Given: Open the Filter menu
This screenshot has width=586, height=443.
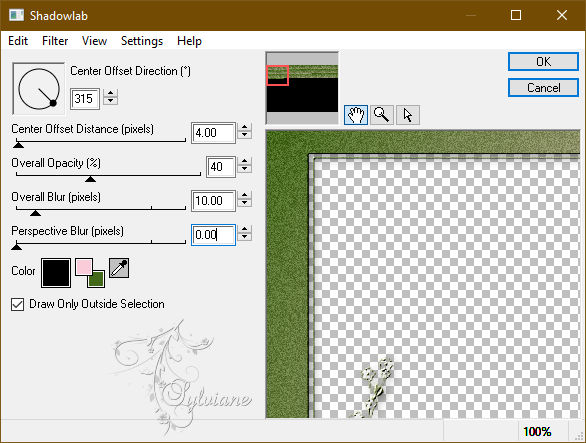Looking at the screenshot, I should 55,41.
